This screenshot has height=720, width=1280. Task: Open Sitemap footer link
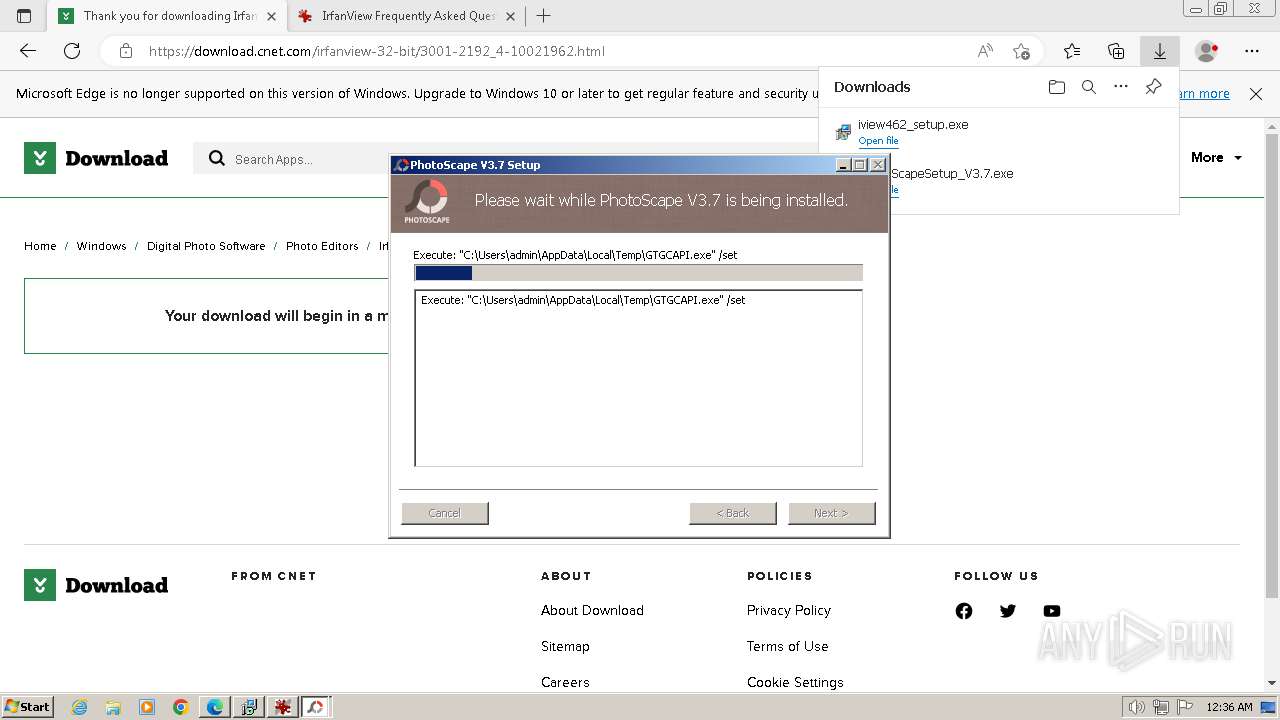click(x=565, y=646)
